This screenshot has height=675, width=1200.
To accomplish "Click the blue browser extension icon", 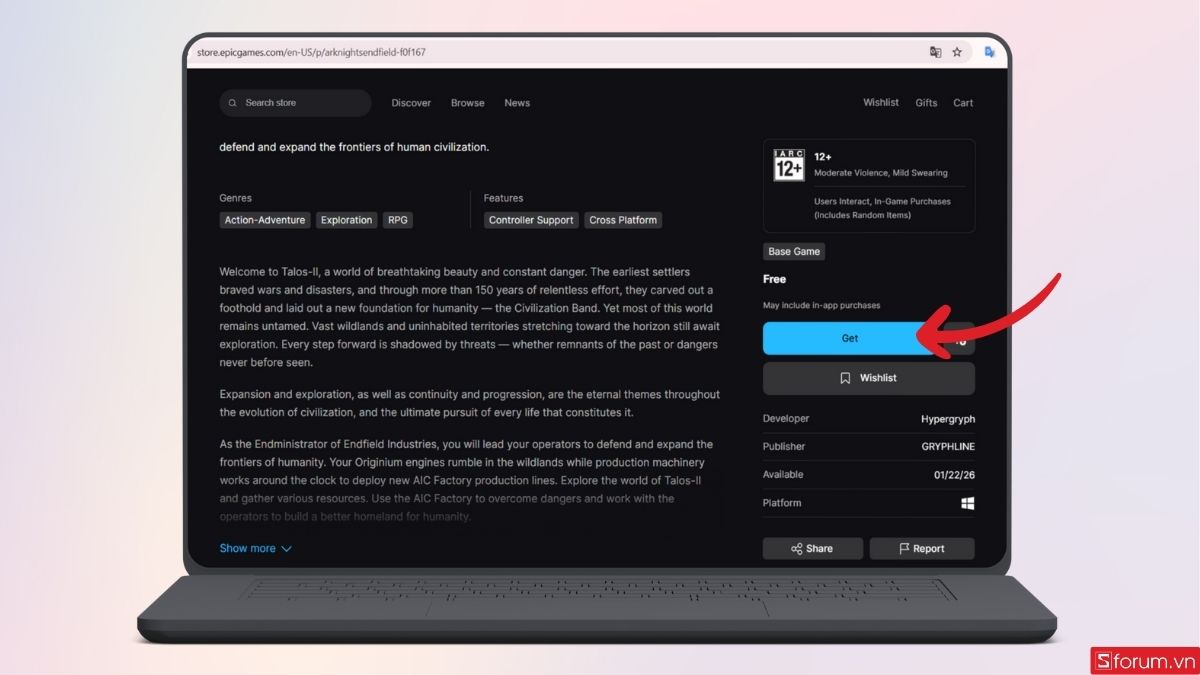I will [989, 52].
